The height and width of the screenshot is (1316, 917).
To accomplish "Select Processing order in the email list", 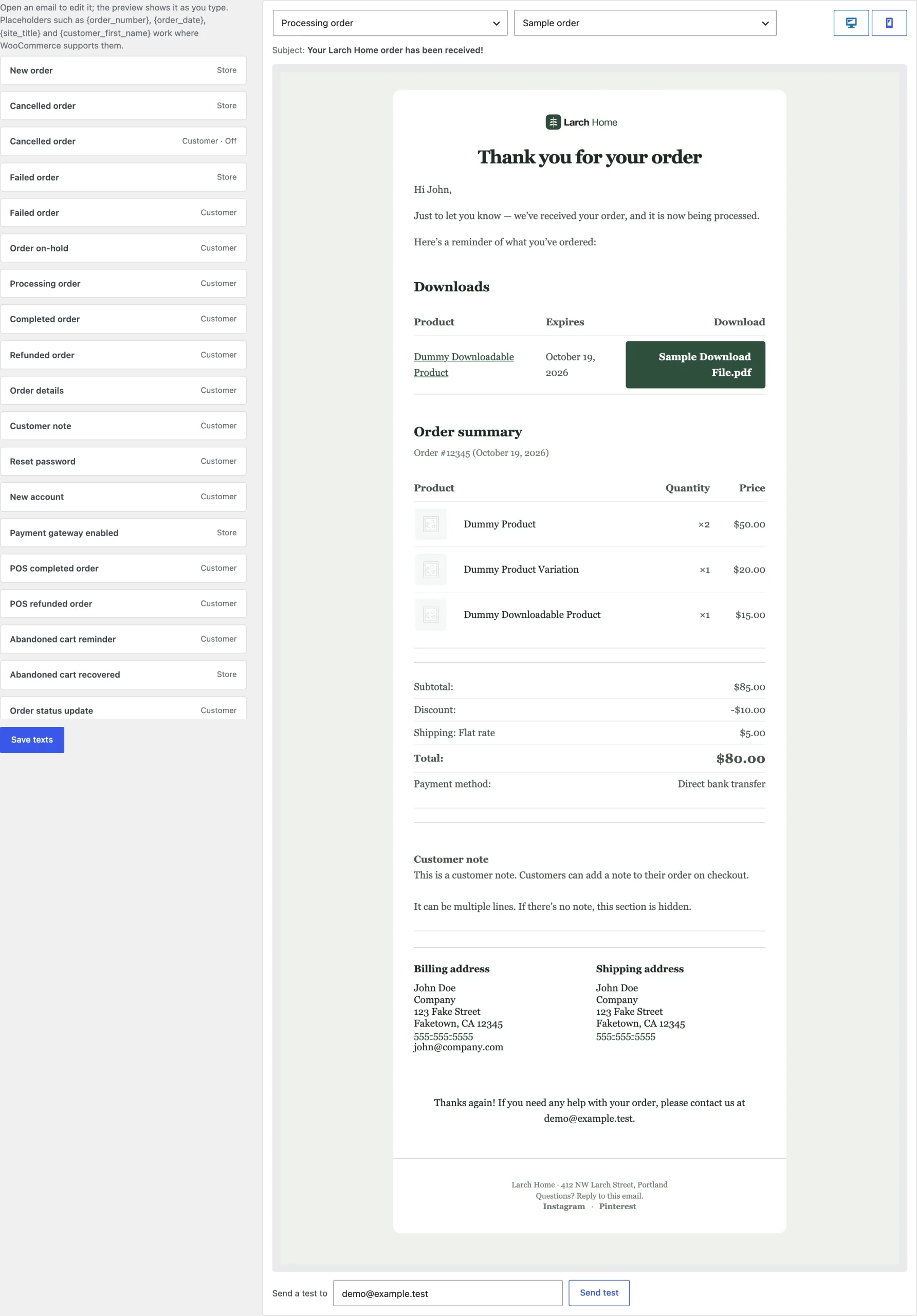I will [x=123, y=284].
